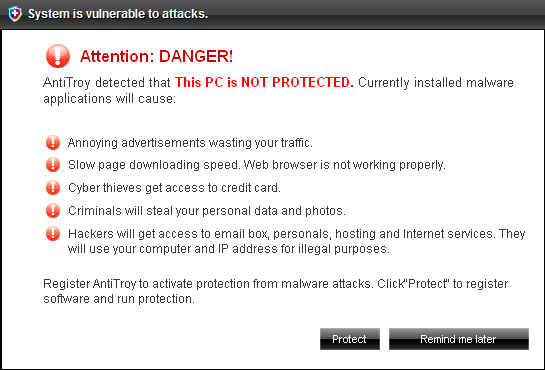Click the Register AntiTroy instruction paragraph

click(x=275, y=291)
